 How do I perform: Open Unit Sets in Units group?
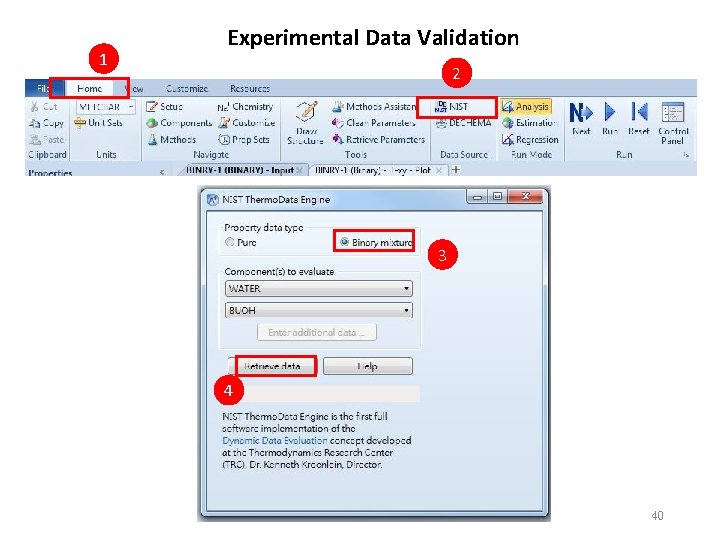point(98,123)
